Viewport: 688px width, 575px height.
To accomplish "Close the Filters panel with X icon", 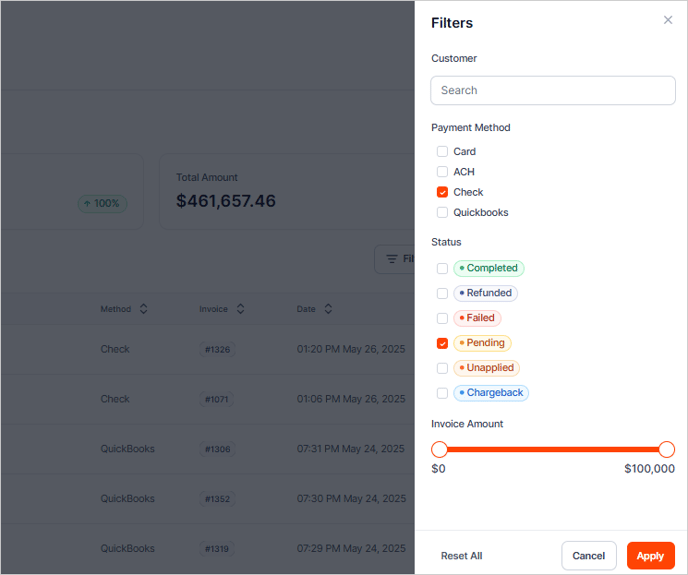I will (x=668, y=20).
